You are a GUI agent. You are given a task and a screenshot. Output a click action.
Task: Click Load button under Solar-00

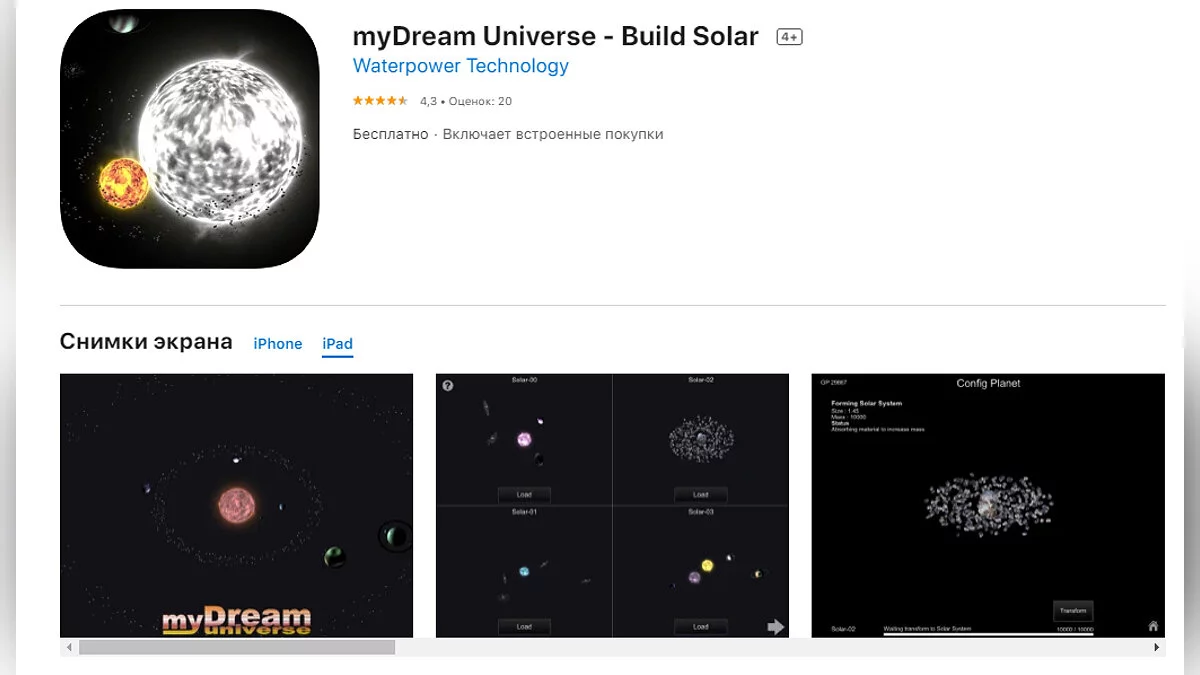coord(524,495)
